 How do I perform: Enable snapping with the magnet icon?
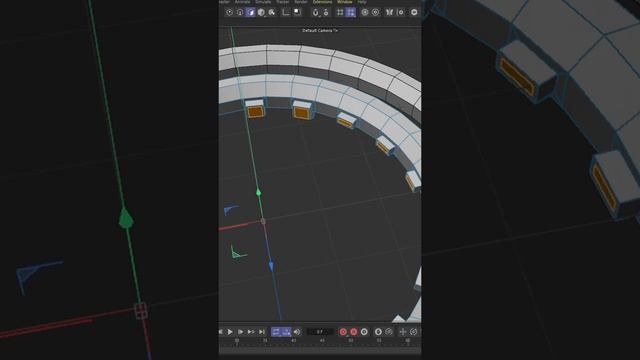(316, 12)
